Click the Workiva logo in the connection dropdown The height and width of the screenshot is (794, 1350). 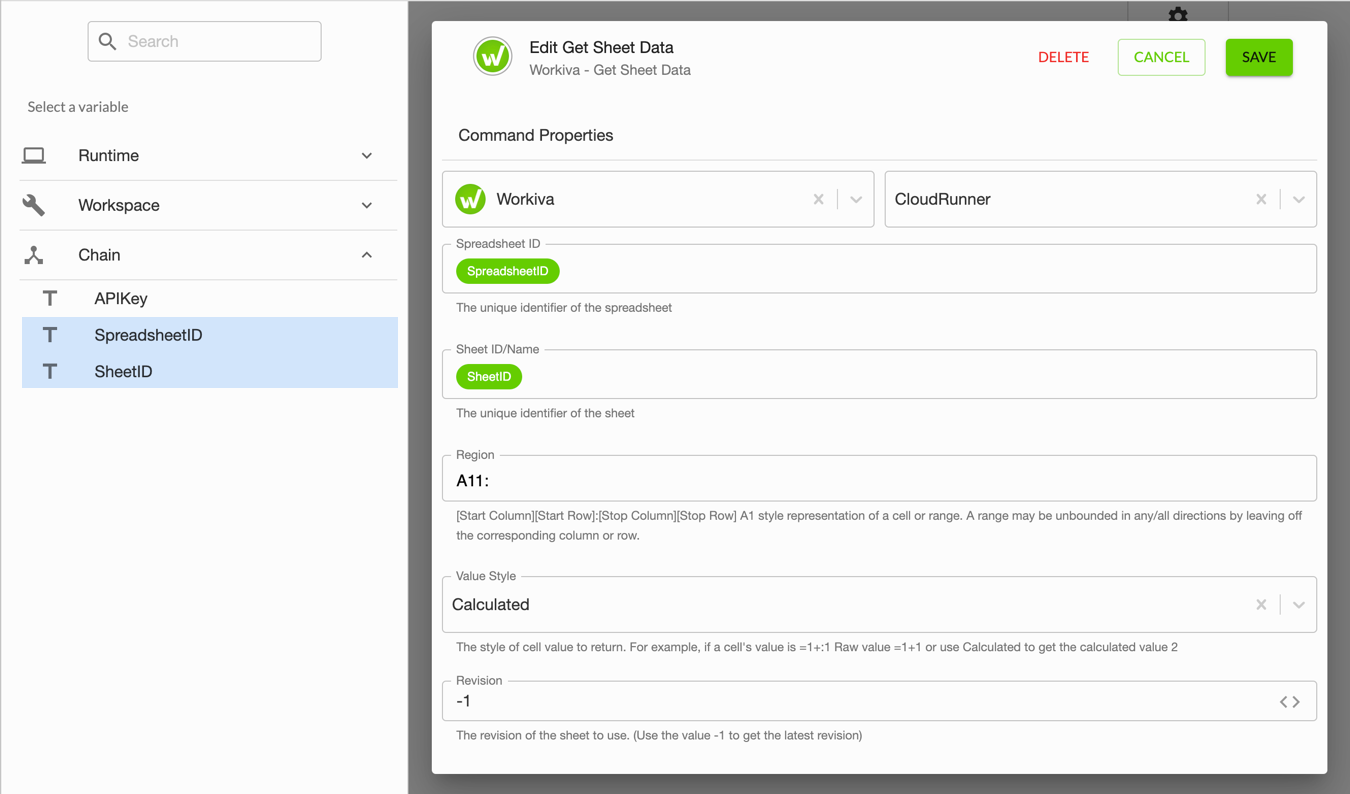click(470, 199)
